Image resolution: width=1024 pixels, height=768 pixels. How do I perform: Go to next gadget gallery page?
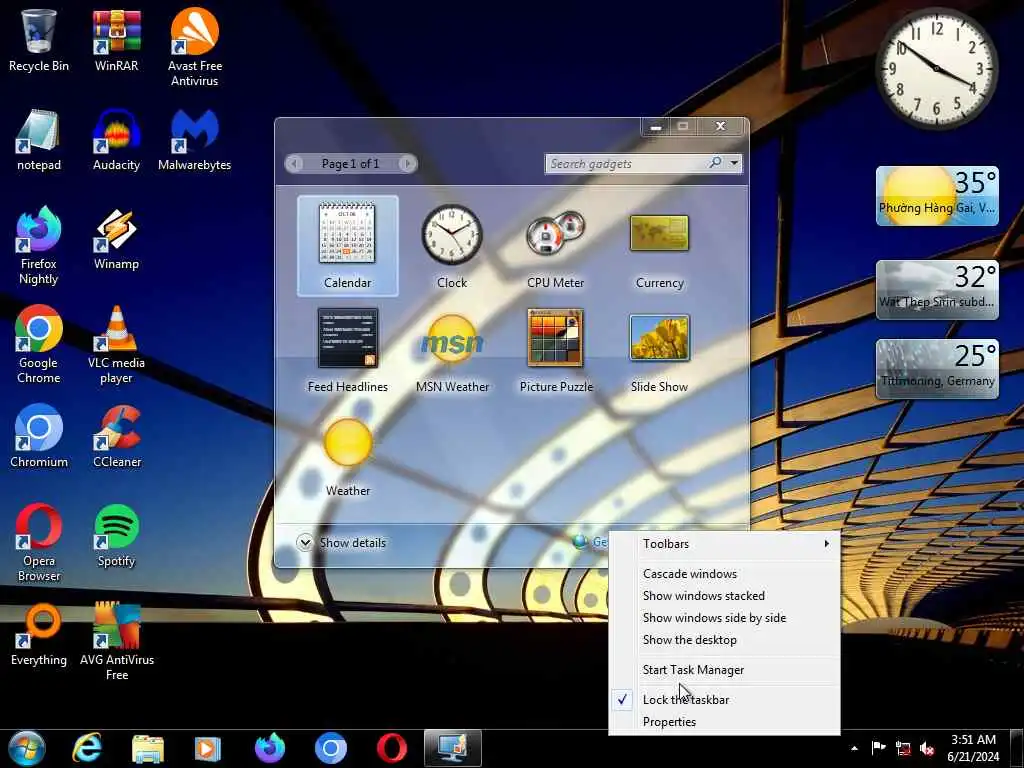(x=407, y=164)
